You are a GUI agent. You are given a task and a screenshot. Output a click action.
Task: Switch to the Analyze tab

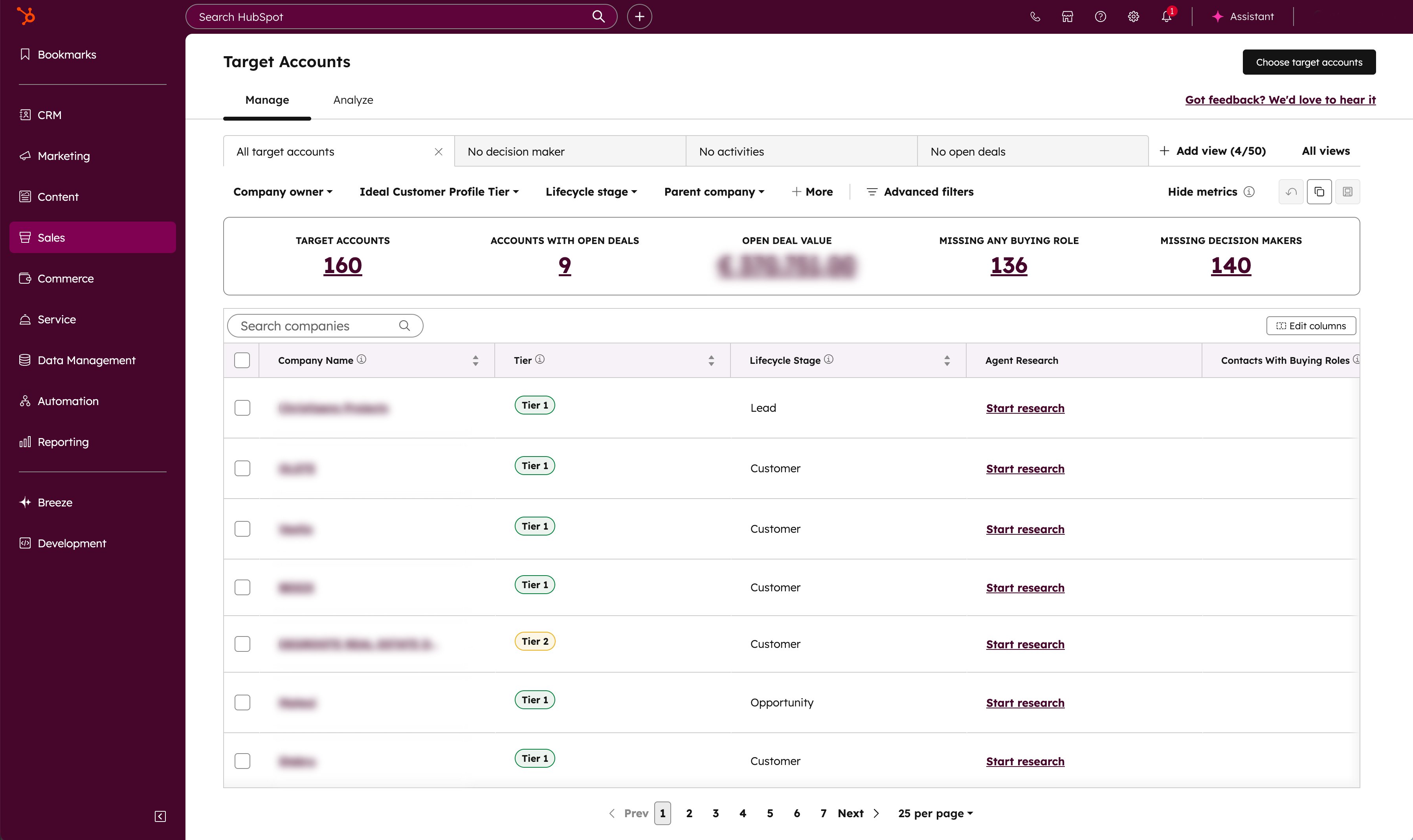[x=353, y=100]
